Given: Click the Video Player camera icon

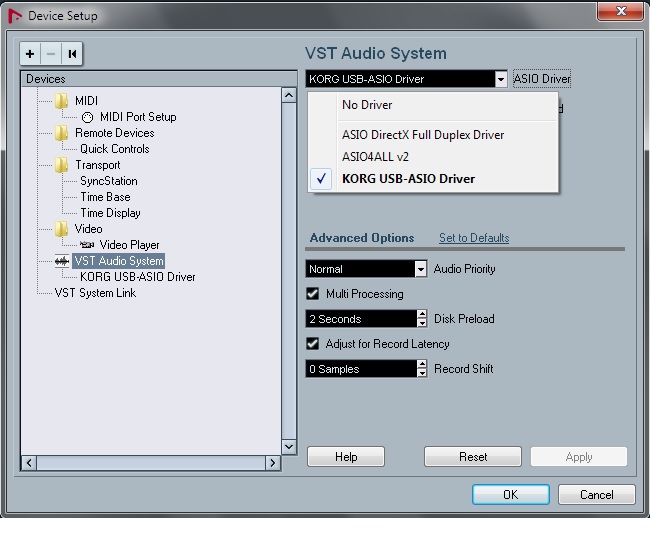Looking at the screenshot, I should pyautogui.click(x=87, y=245).
